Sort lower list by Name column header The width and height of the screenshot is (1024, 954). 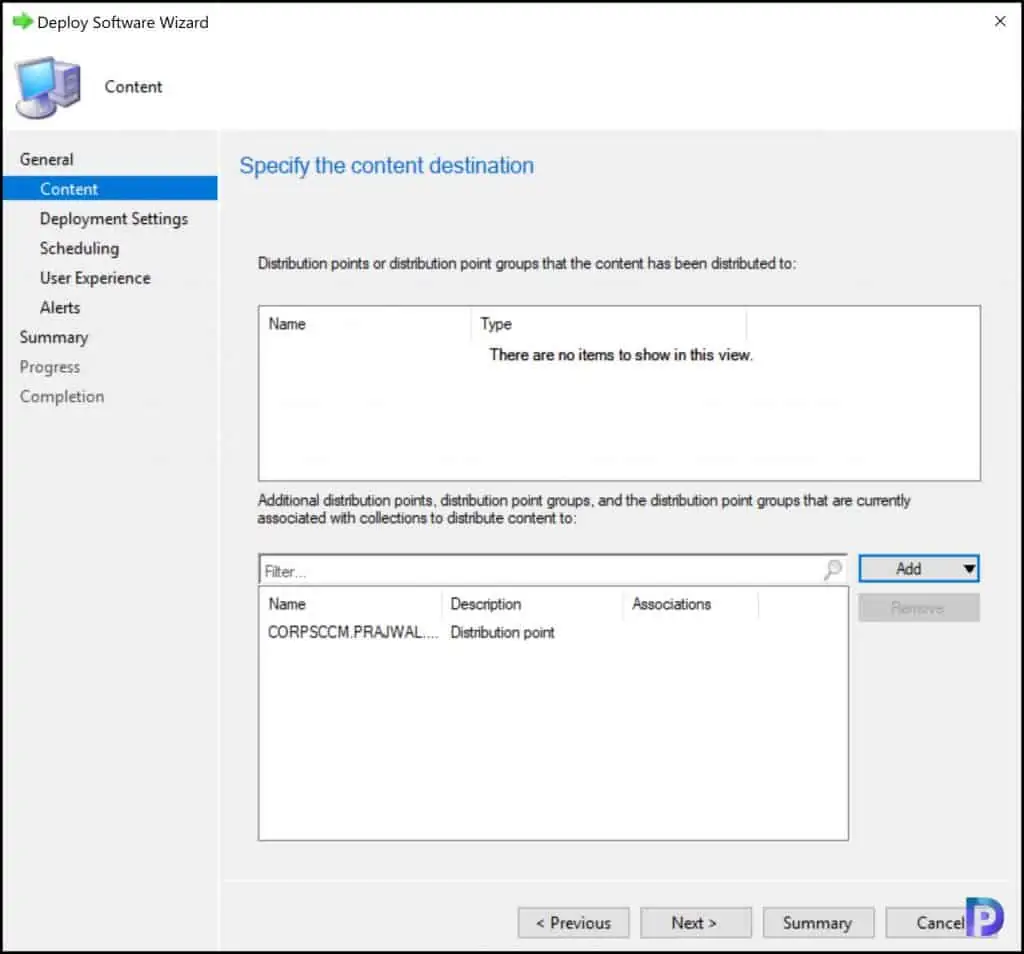click(351, 604)
